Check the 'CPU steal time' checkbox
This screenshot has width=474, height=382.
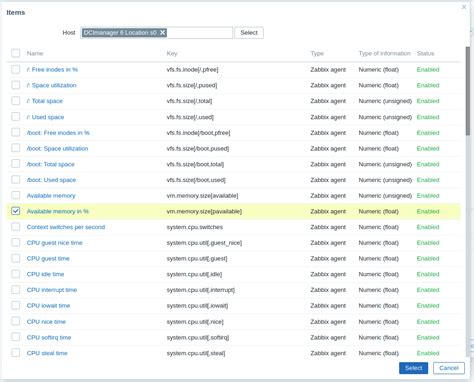(16, 353)
